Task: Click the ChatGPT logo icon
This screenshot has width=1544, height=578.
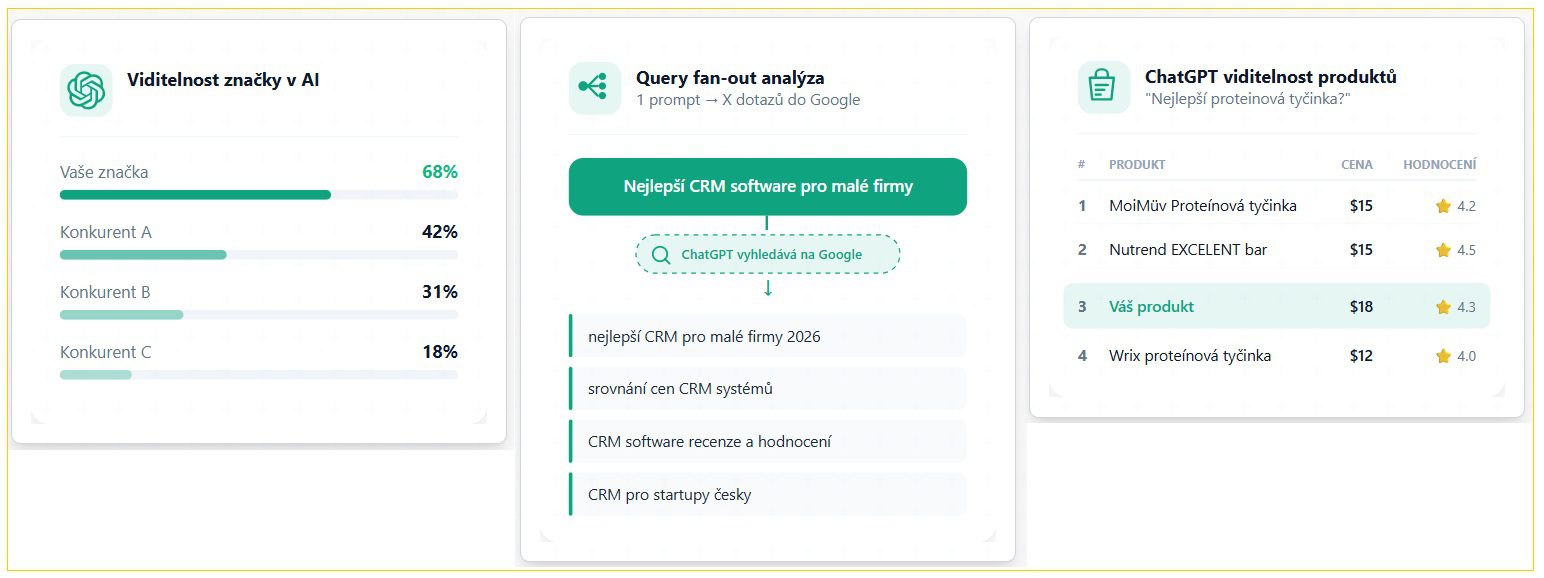Action: (86, 91)
